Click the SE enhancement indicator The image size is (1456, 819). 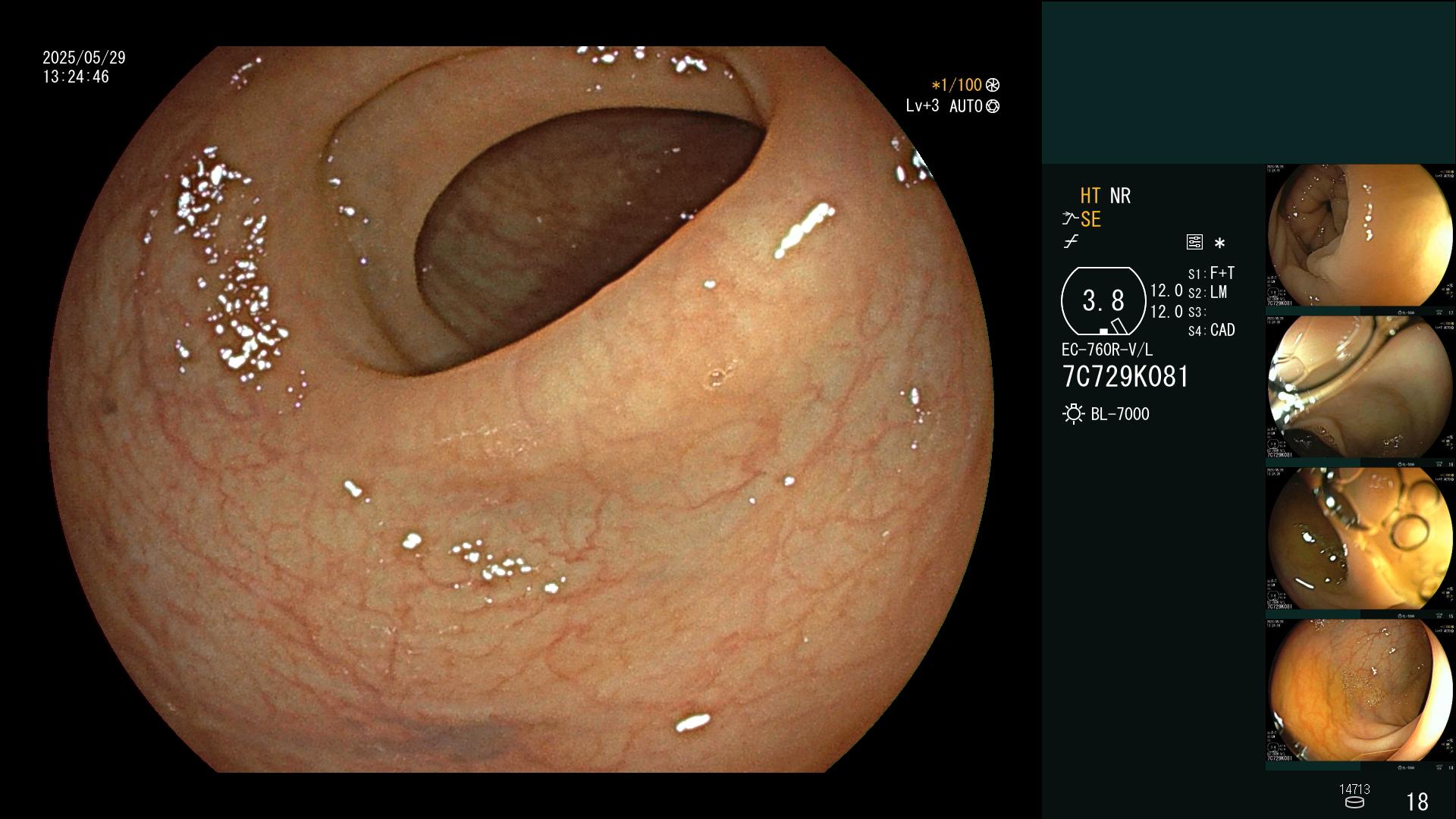tap(1090, 220)
